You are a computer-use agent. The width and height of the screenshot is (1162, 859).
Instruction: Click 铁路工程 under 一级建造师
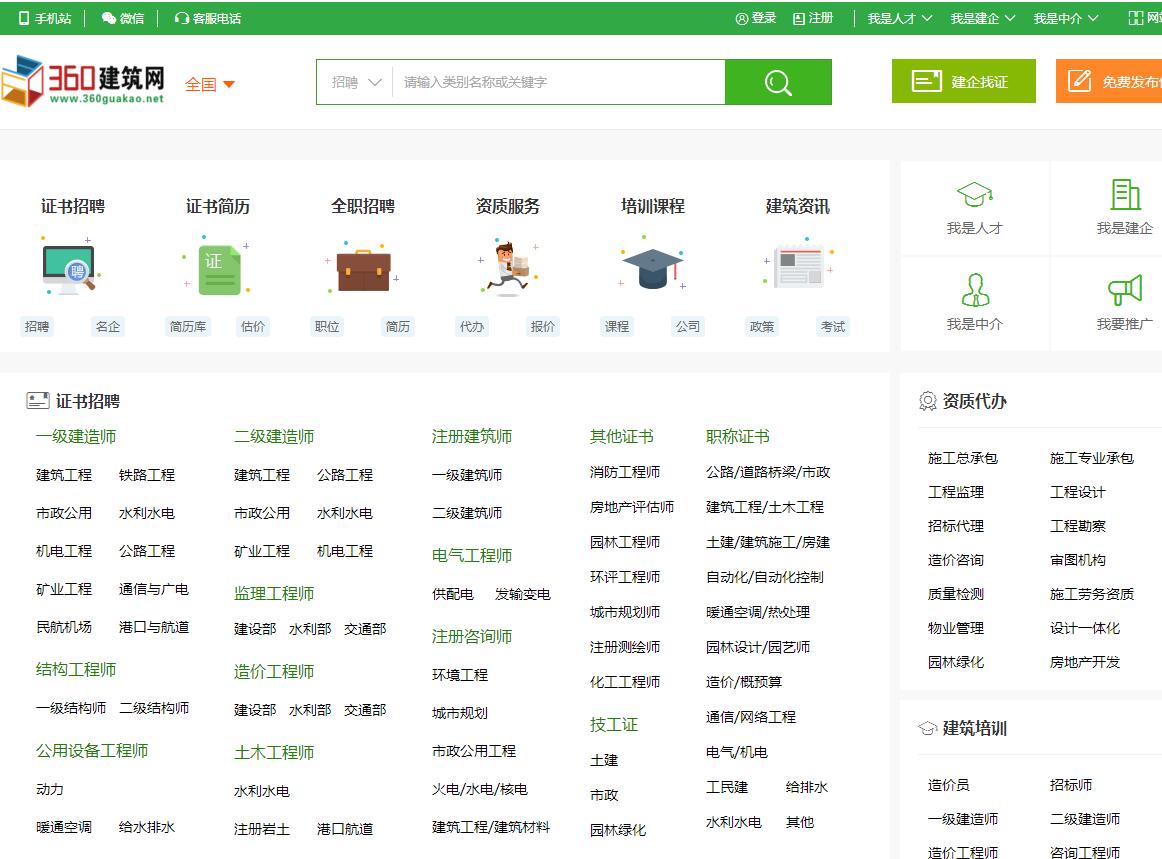[x=147, y=475]
